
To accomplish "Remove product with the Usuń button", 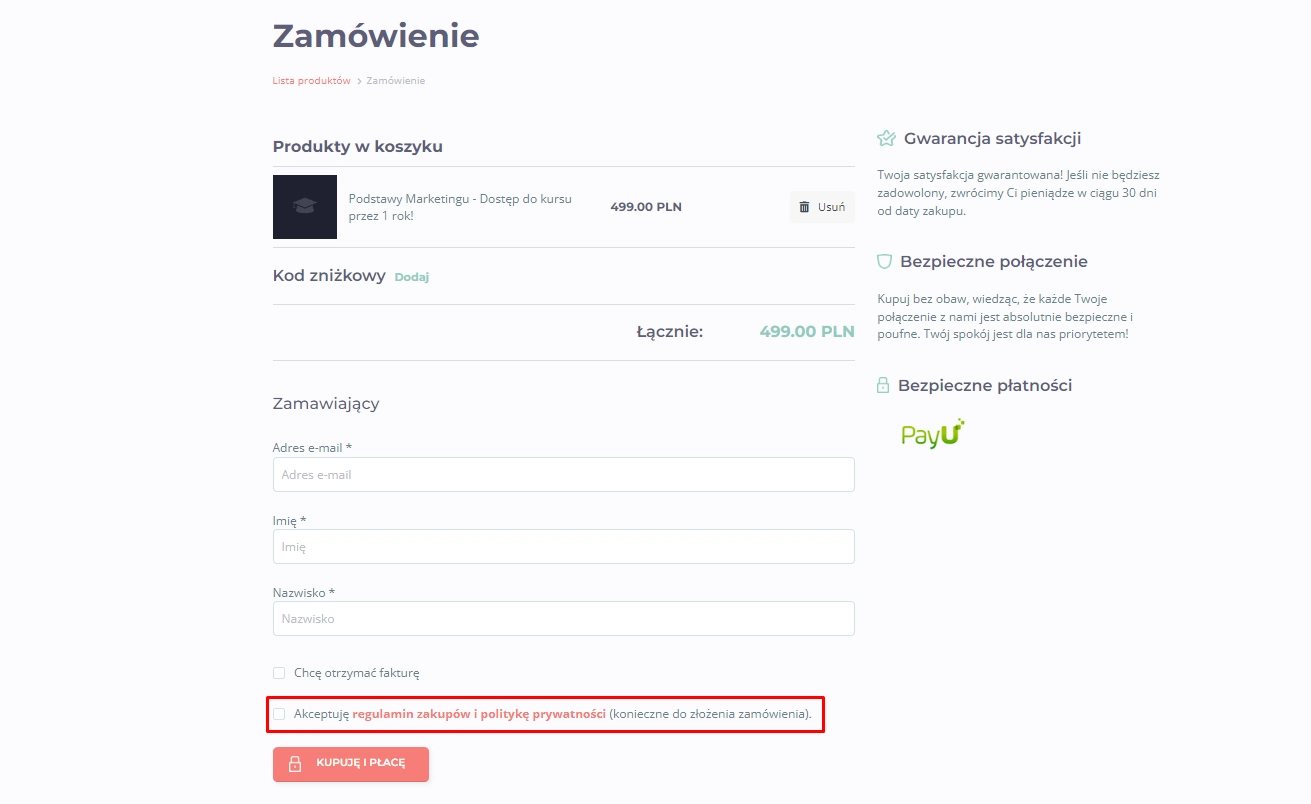I will [822, 207].
